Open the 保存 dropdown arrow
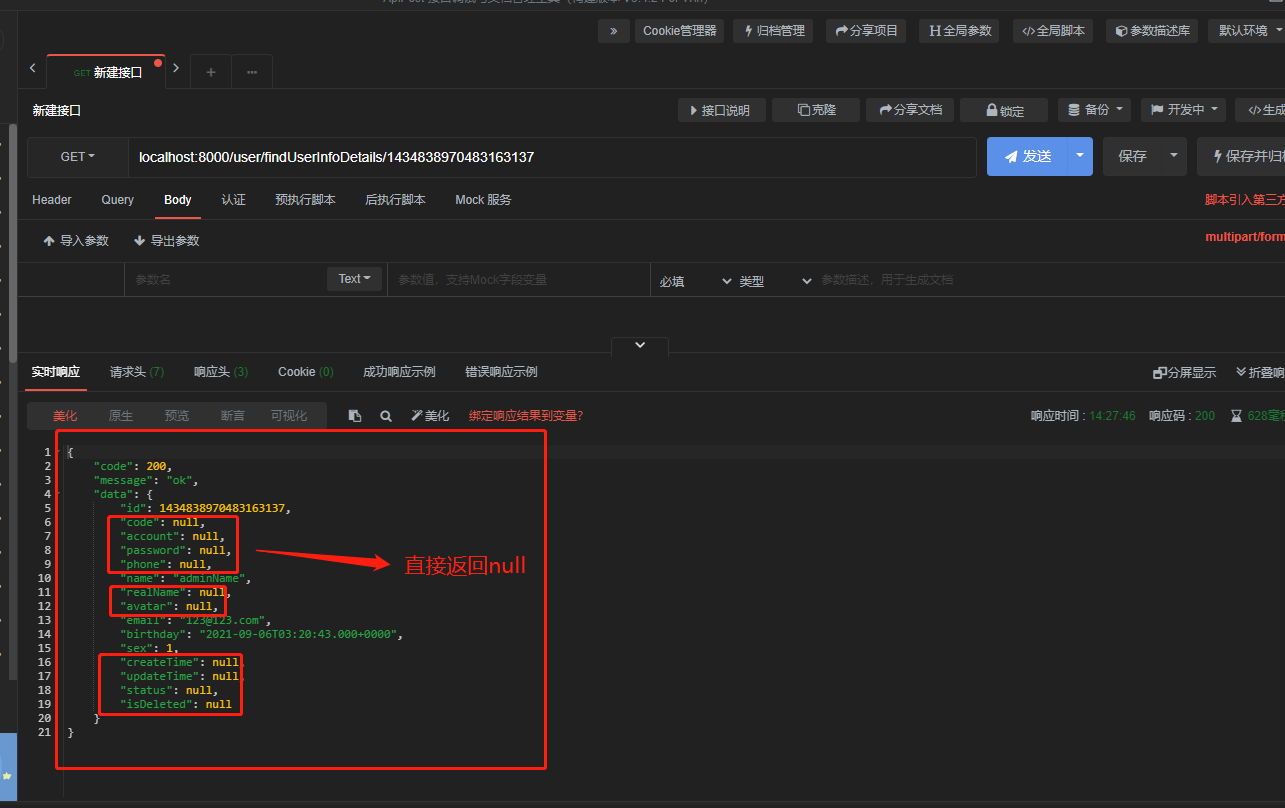The height and width of the screenshot is (808, 1285). pyautogui.click(x=1174, y=156)
